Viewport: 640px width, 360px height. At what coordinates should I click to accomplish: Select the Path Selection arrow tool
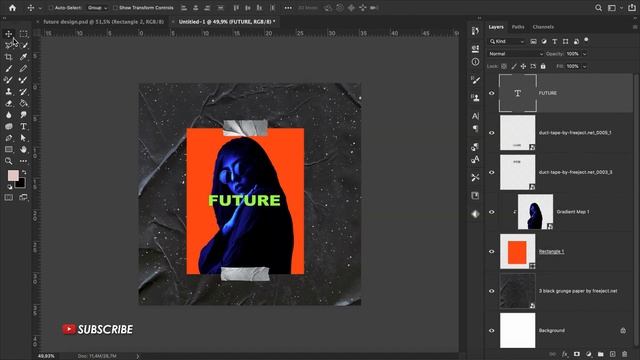(24, 138)
